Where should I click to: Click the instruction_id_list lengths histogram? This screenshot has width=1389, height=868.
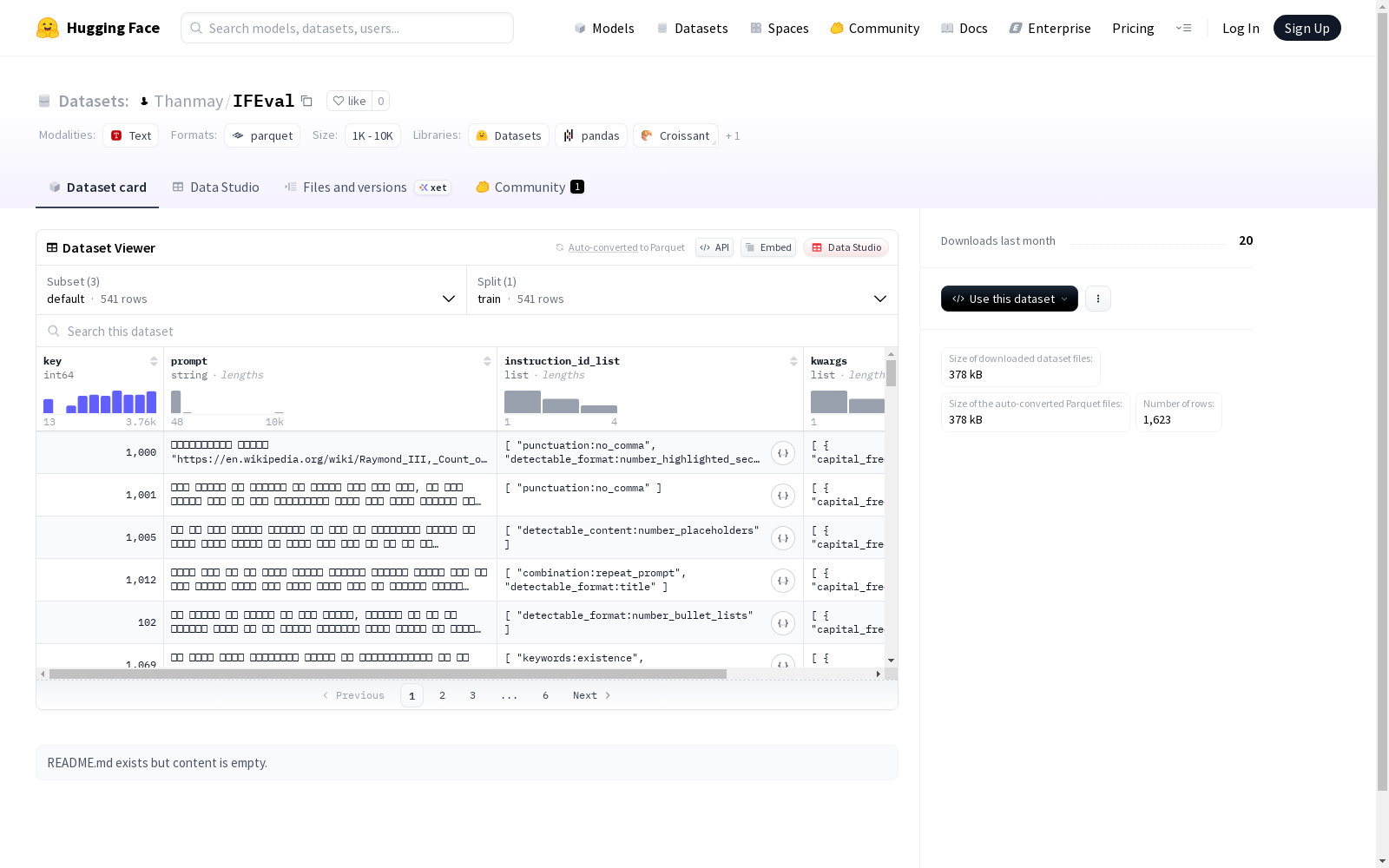[x=561, y=402]
